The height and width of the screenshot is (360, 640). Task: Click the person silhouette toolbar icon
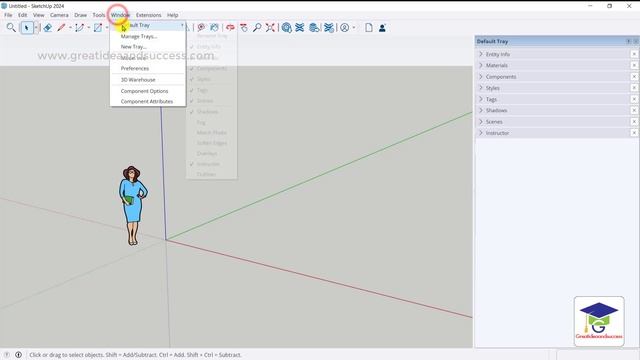click(382, 28)
